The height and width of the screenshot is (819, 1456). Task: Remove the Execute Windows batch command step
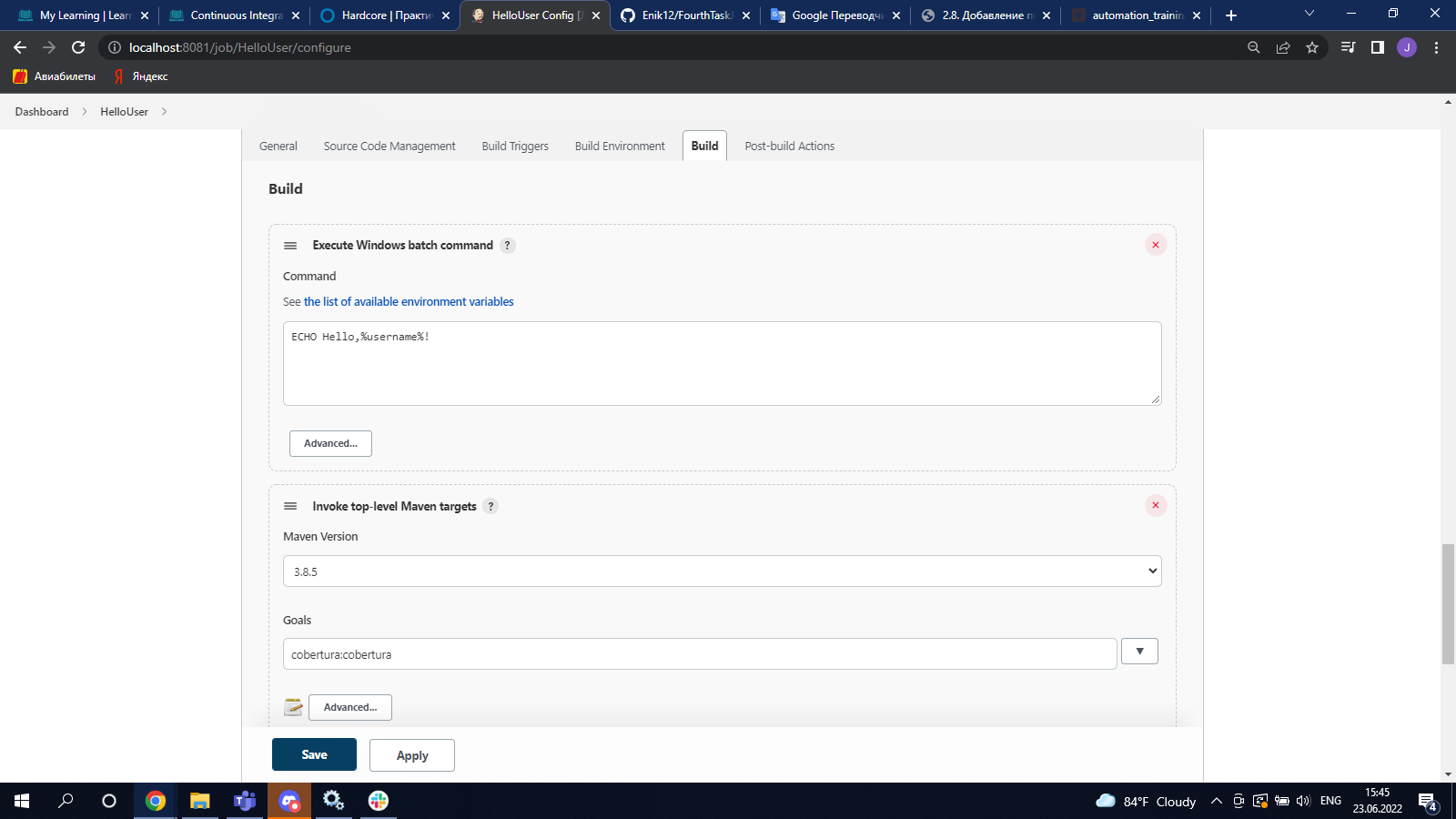coord(1156,245)
